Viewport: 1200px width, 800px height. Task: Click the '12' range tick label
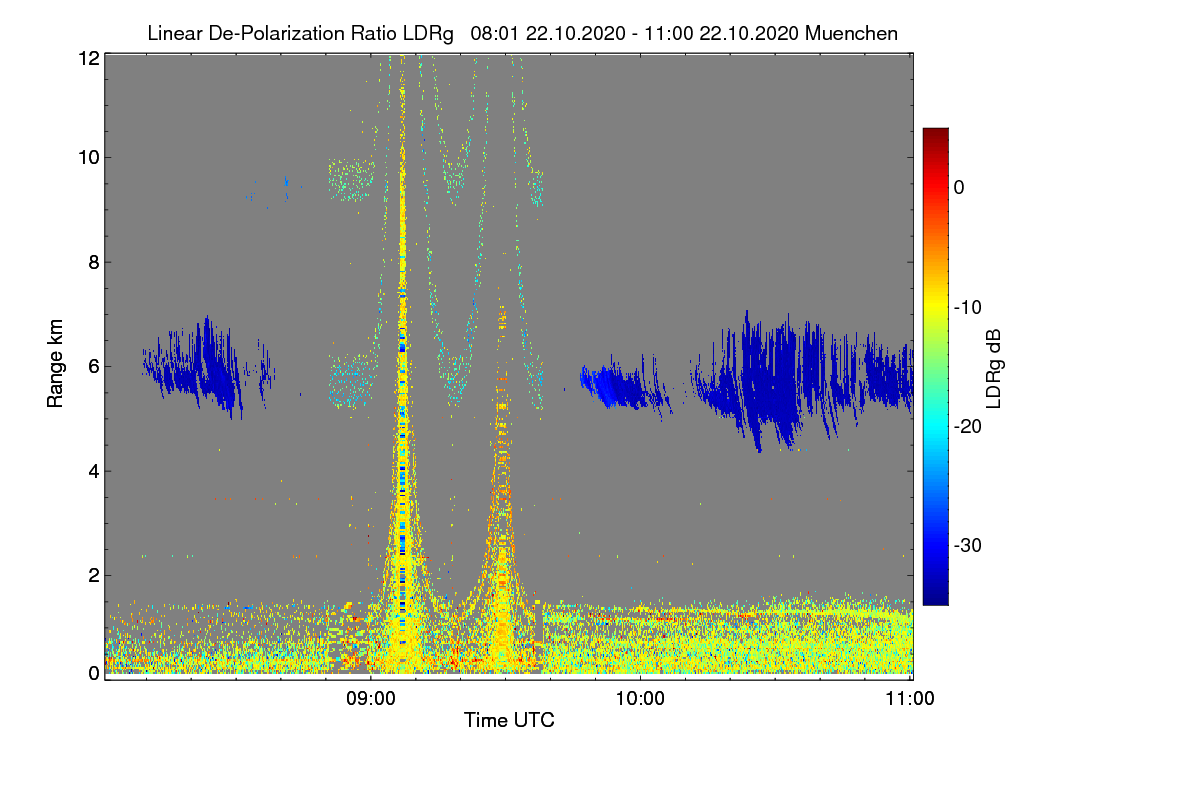[88, 58]
